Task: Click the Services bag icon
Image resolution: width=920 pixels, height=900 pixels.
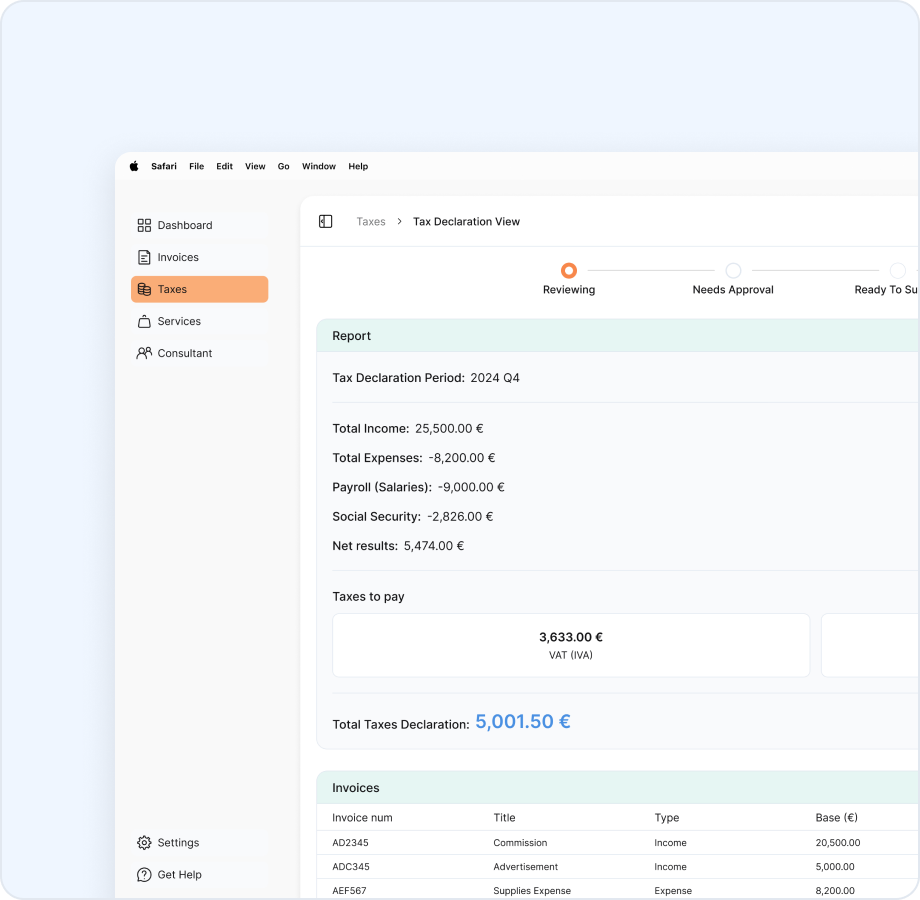Action: (144, 321)
